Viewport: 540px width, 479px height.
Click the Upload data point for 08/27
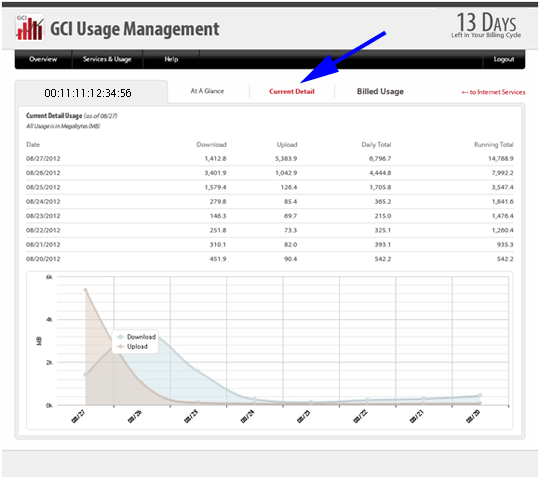pyautogui.click(x=85, y=290)
